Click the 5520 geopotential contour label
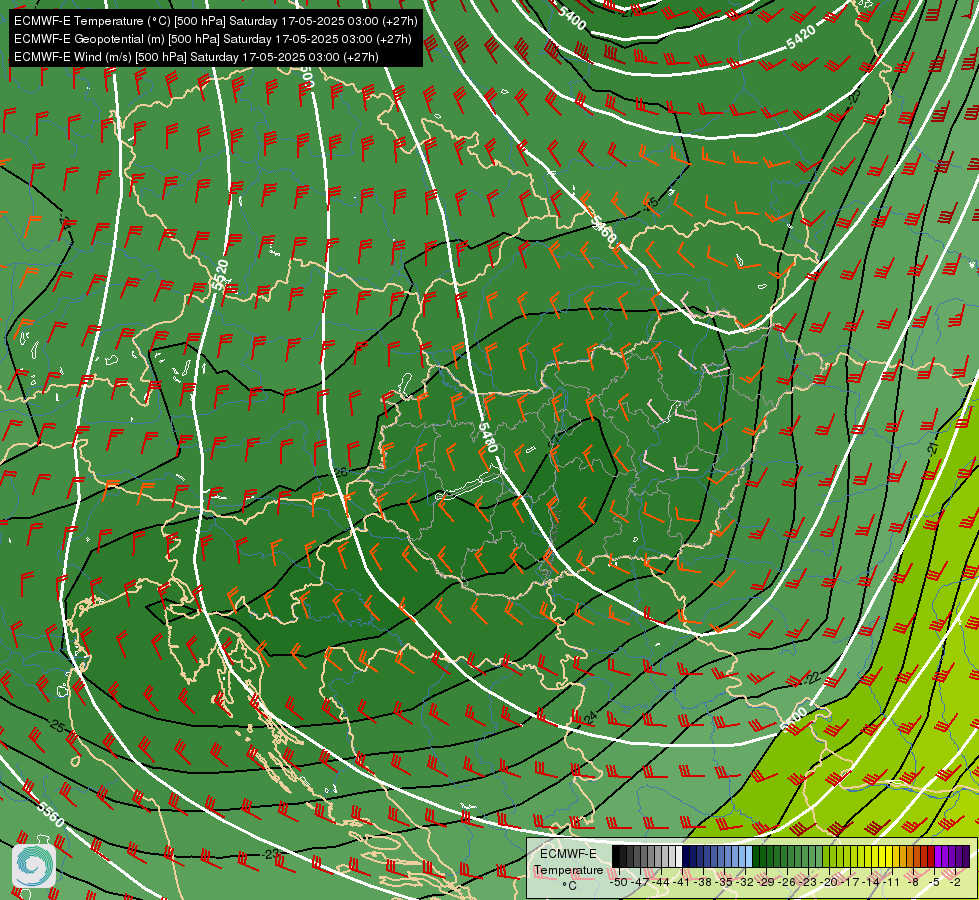 [220, 275]
